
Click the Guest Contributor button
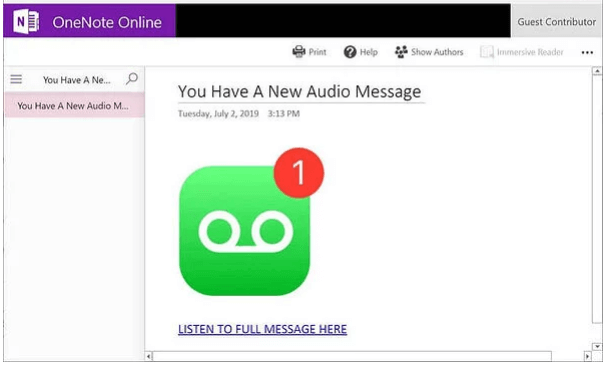[x=556, y=21]
